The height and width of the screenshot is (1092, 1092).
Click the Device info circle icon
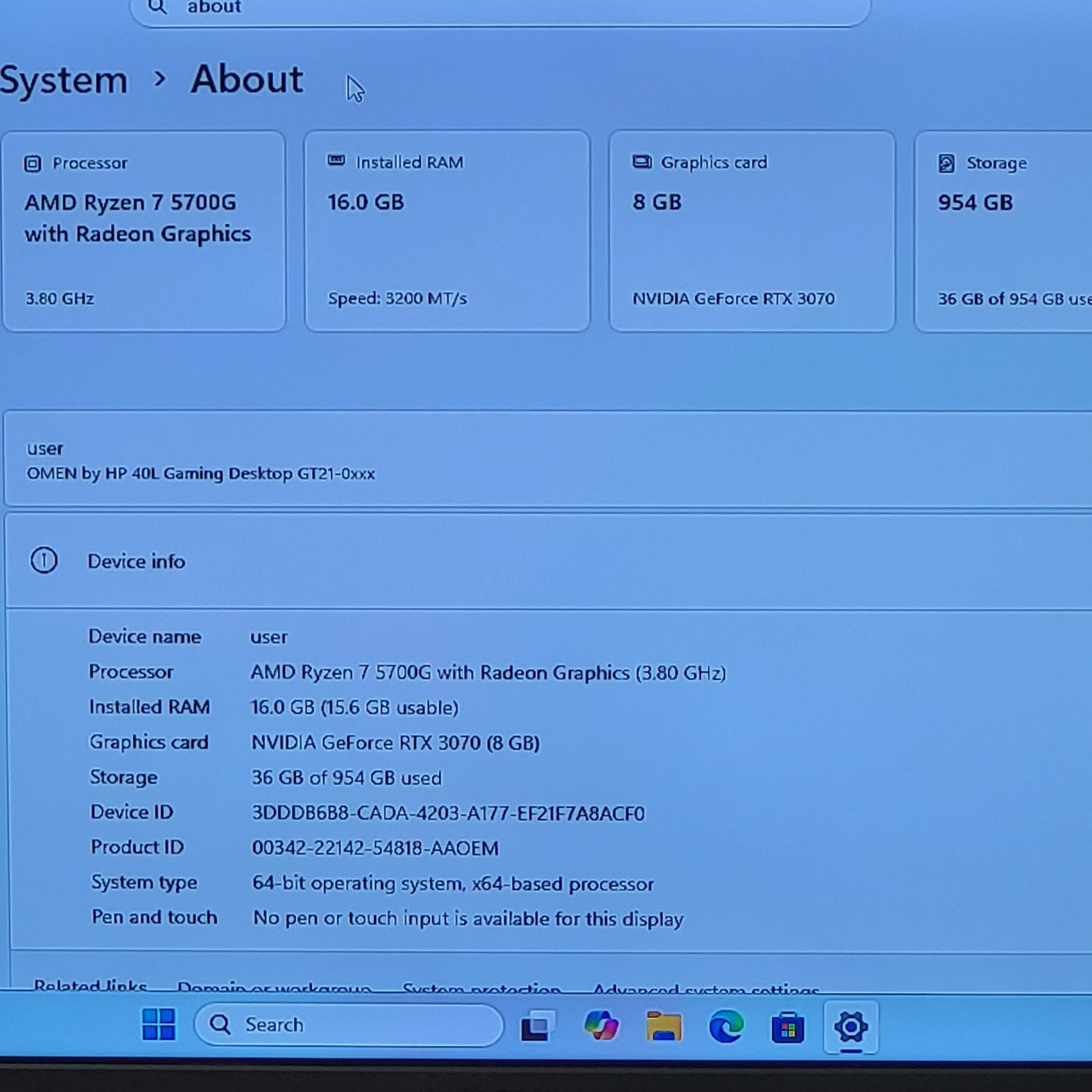pos(44,560)
